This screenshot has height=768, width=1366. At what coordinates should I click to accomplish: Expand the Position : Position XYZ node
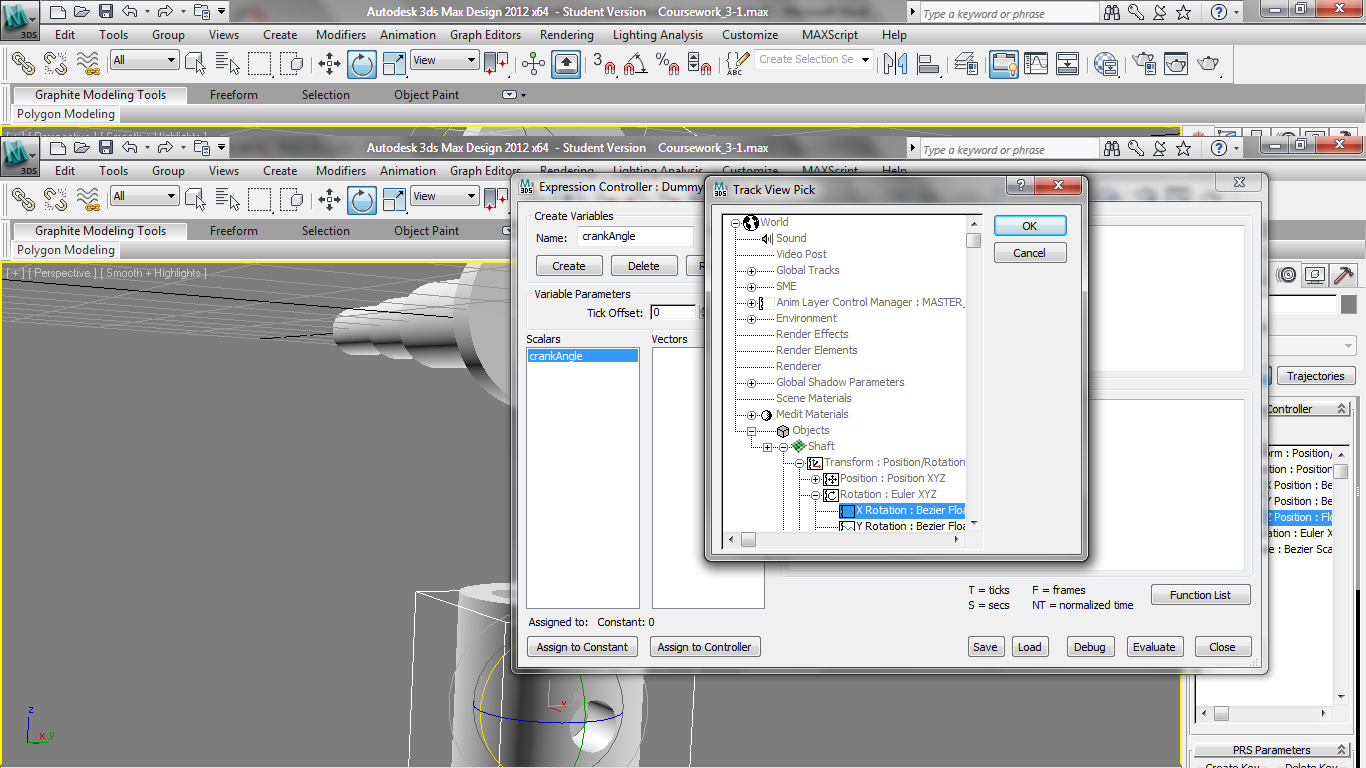815,479
